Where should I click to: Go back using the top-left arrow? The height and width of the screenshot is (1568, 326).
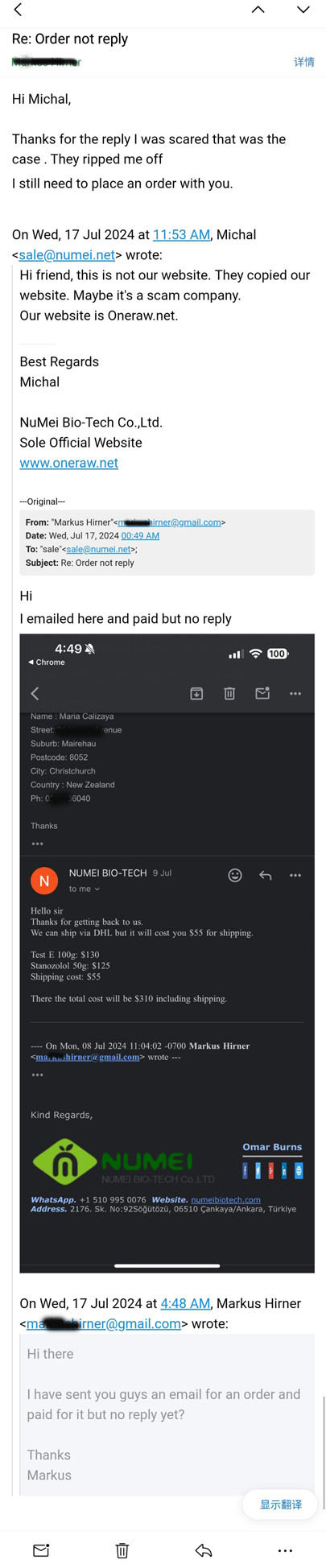coord(18,10)
